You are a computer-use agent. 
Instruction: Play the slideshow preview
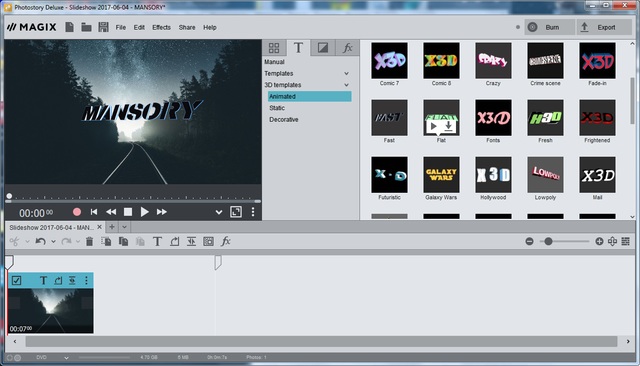[x=144, y=212]
